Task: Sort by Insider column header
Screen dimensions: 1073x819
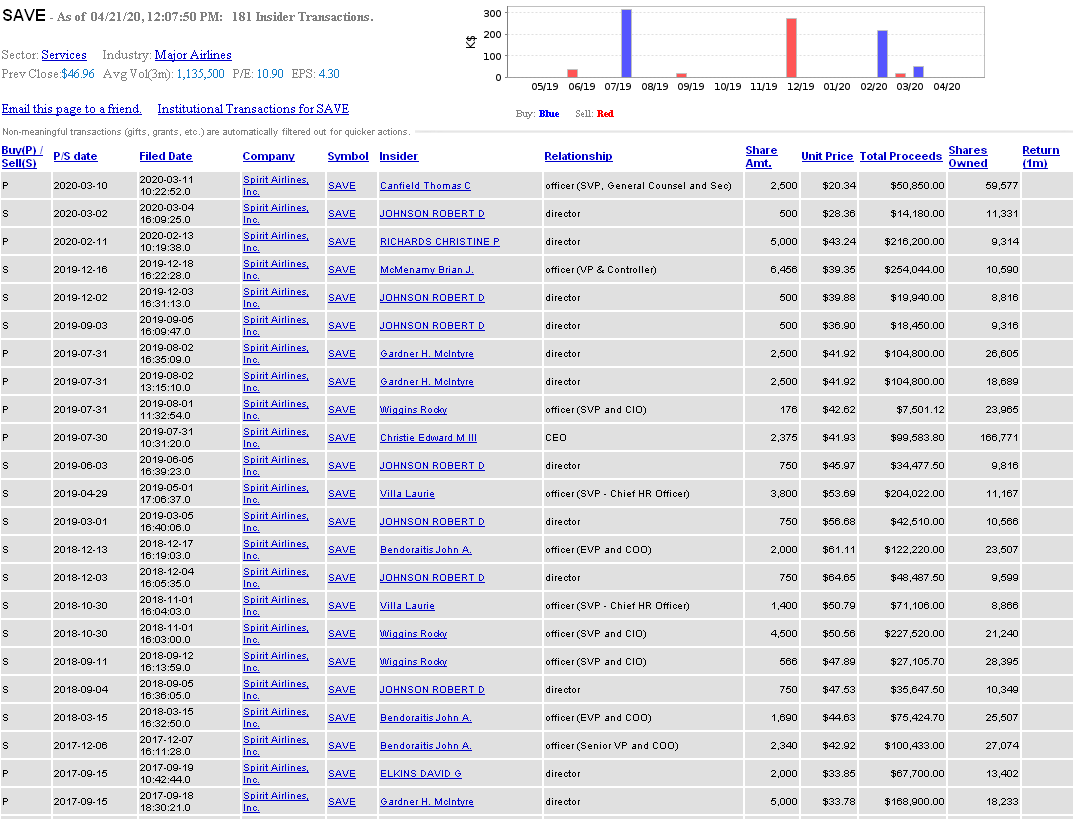Action: click(x=398, y=156)
